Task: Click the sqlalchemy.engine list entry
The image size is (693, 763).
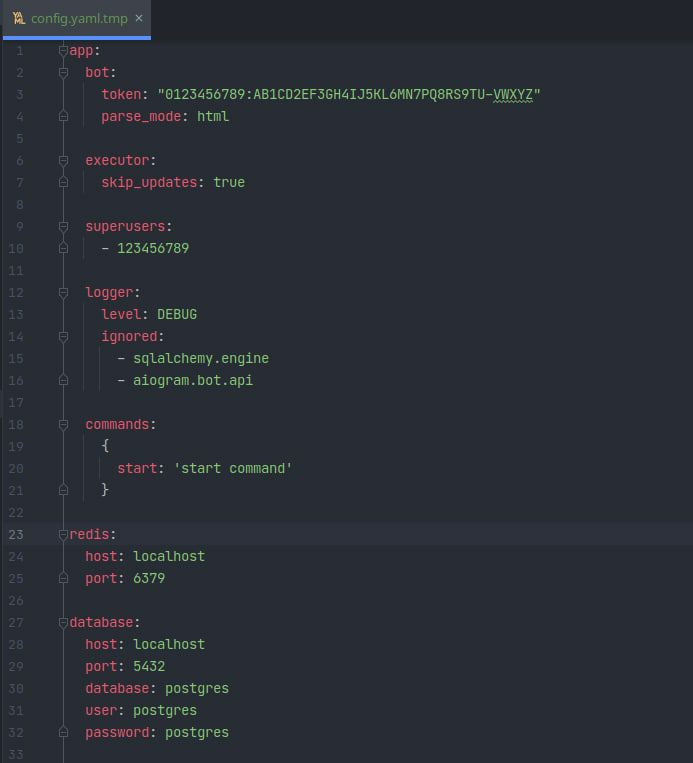Action: click(201, 359)
